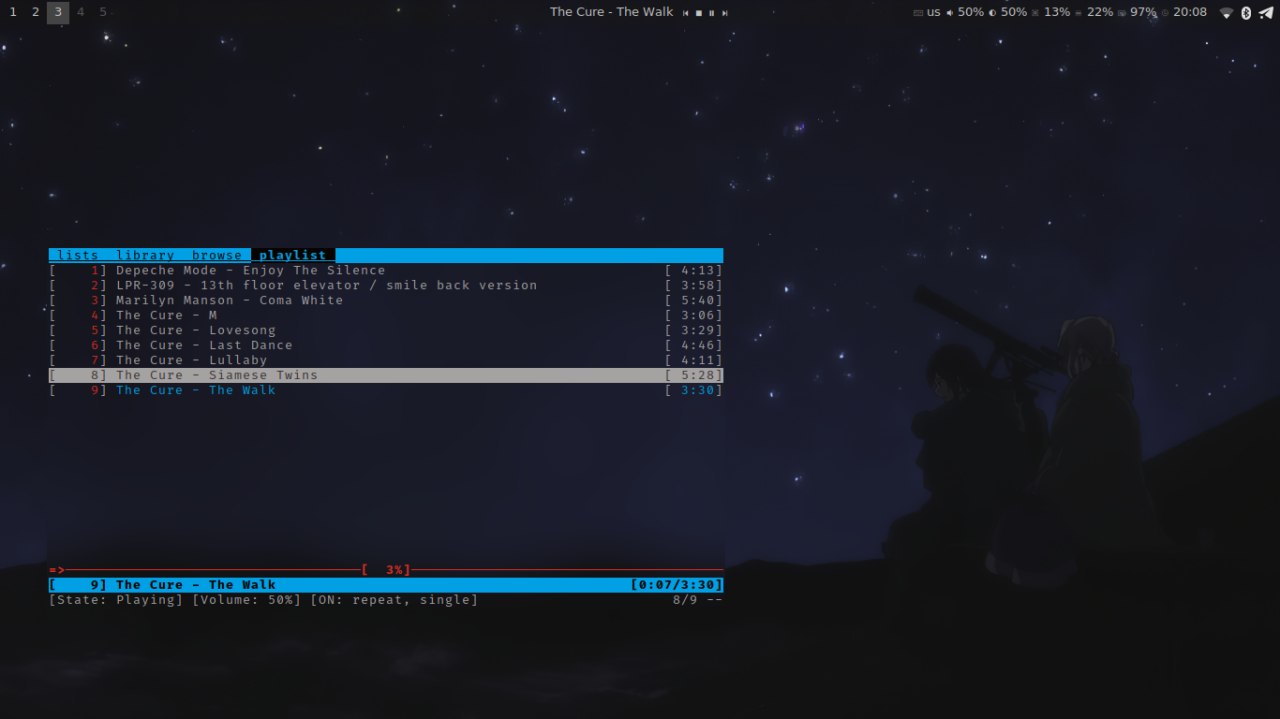Viewport: 1280px width, 719px height.
Task: Select playing track 'The Cure - The Walk' in playlist
Action: pos(385,390)
